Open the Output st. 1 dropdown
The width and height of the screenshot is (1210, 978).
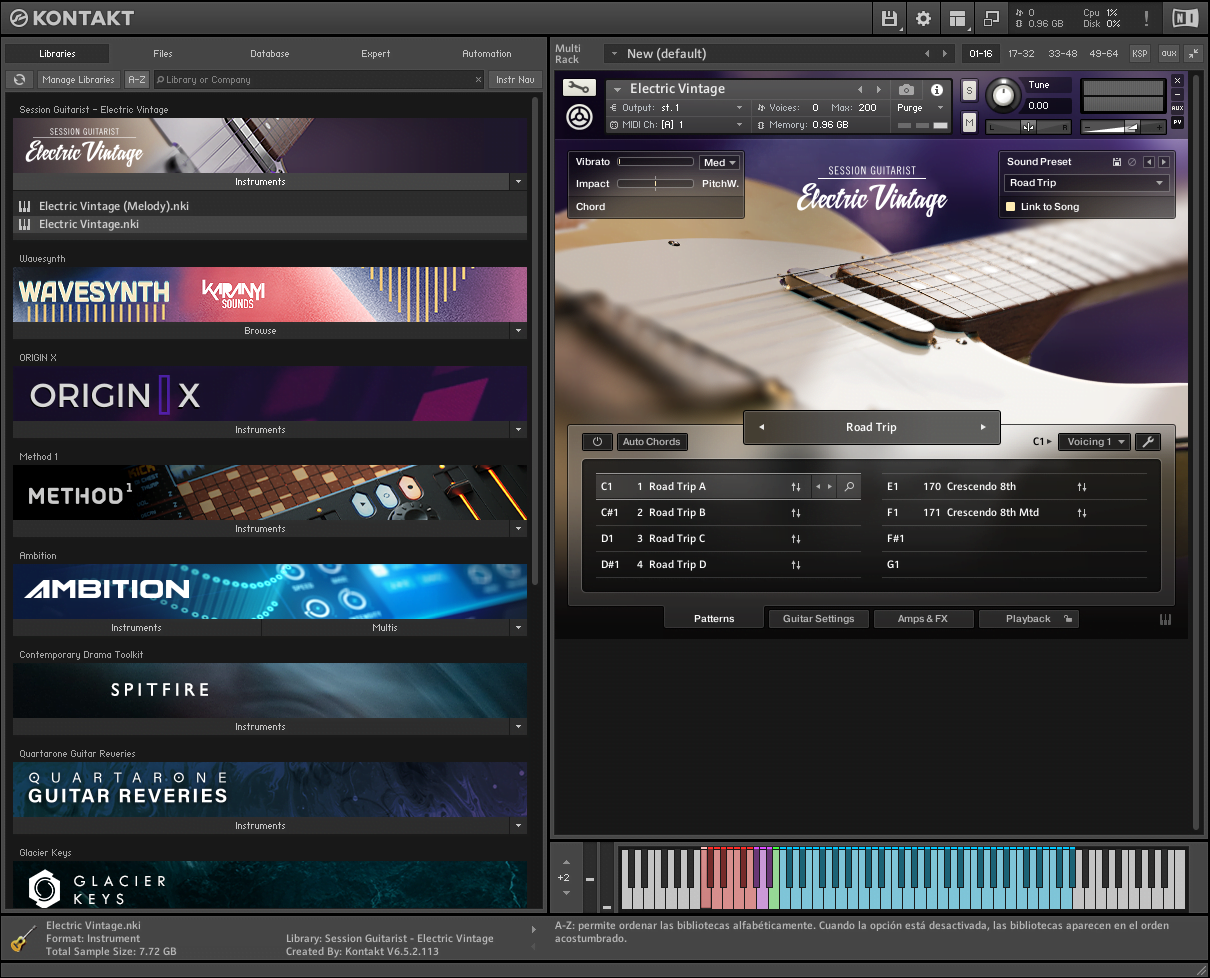(x=677, y=108)
